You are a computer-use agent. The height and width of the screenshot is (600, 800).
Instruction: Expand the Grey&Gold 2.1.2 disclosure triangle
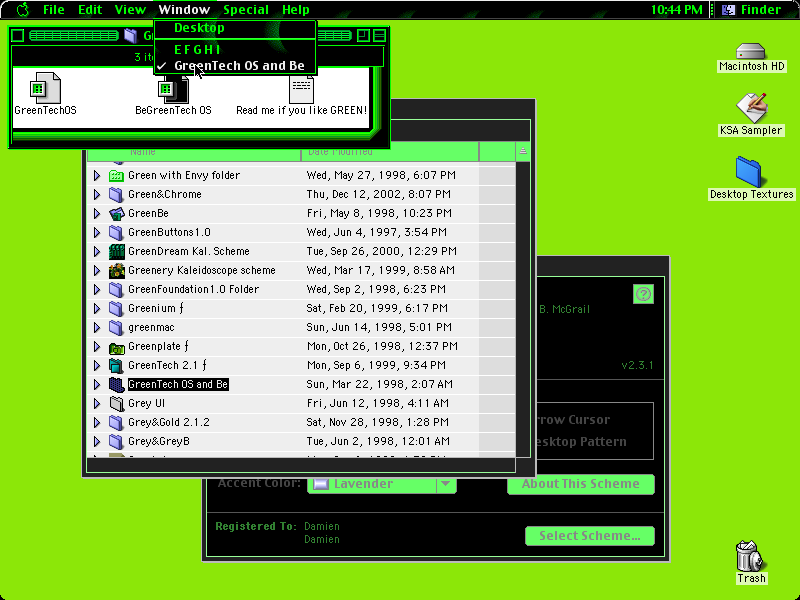pos(97,422)
